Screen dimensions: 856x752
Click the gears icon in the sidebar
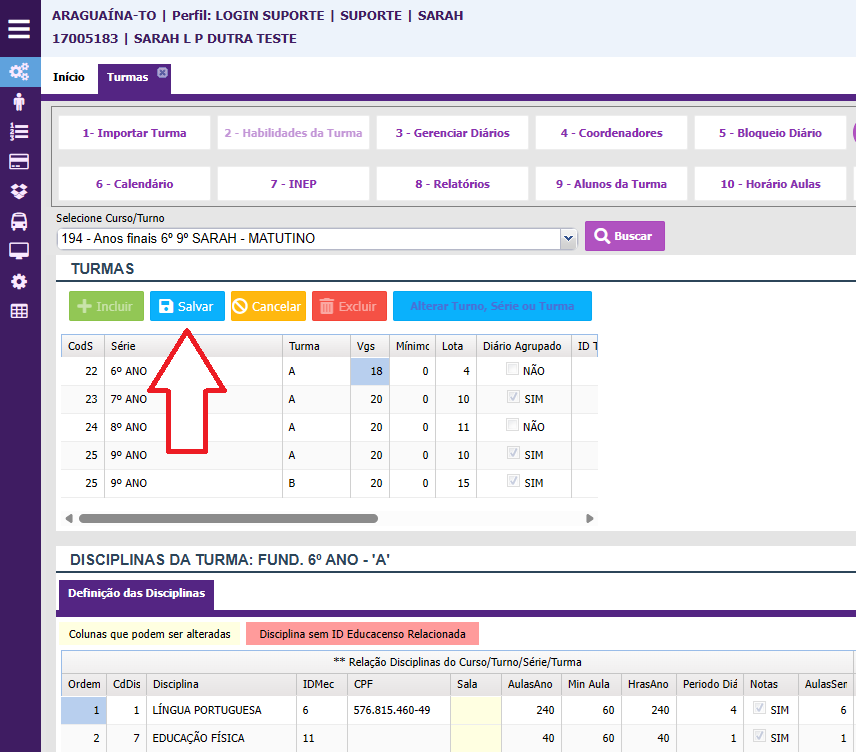click(x=19, y=72)
